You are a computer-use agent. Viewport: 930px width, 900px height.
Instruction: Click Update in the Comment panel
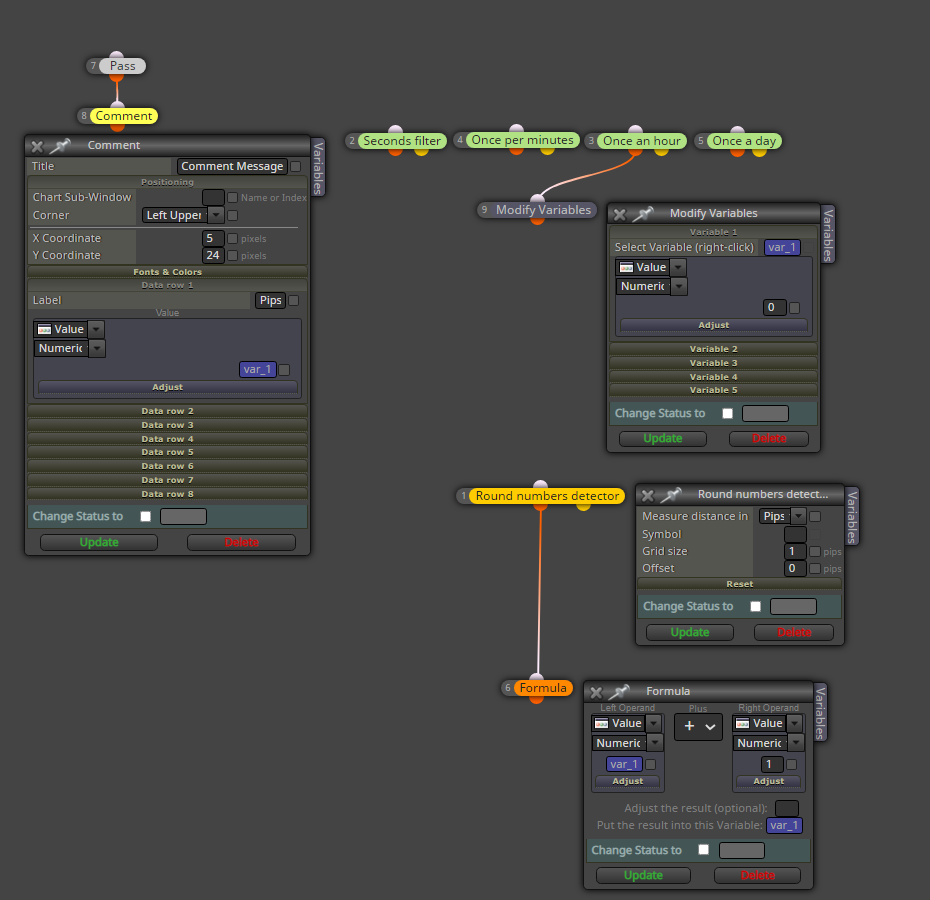coord(99,542)
